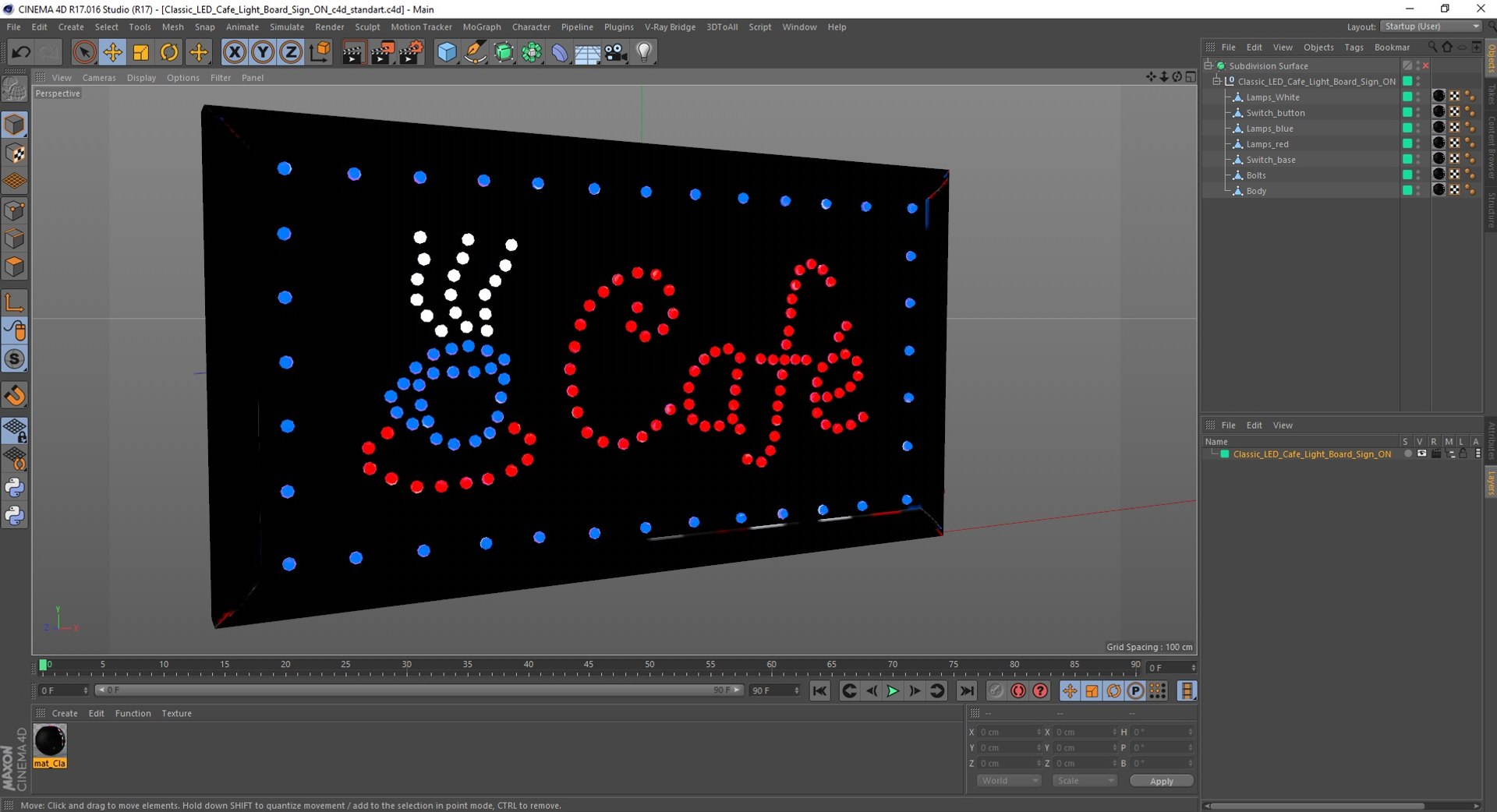Screen dimensions: 1497x812
Task: Add a Camera object
Action: click(x=616, y=52)
